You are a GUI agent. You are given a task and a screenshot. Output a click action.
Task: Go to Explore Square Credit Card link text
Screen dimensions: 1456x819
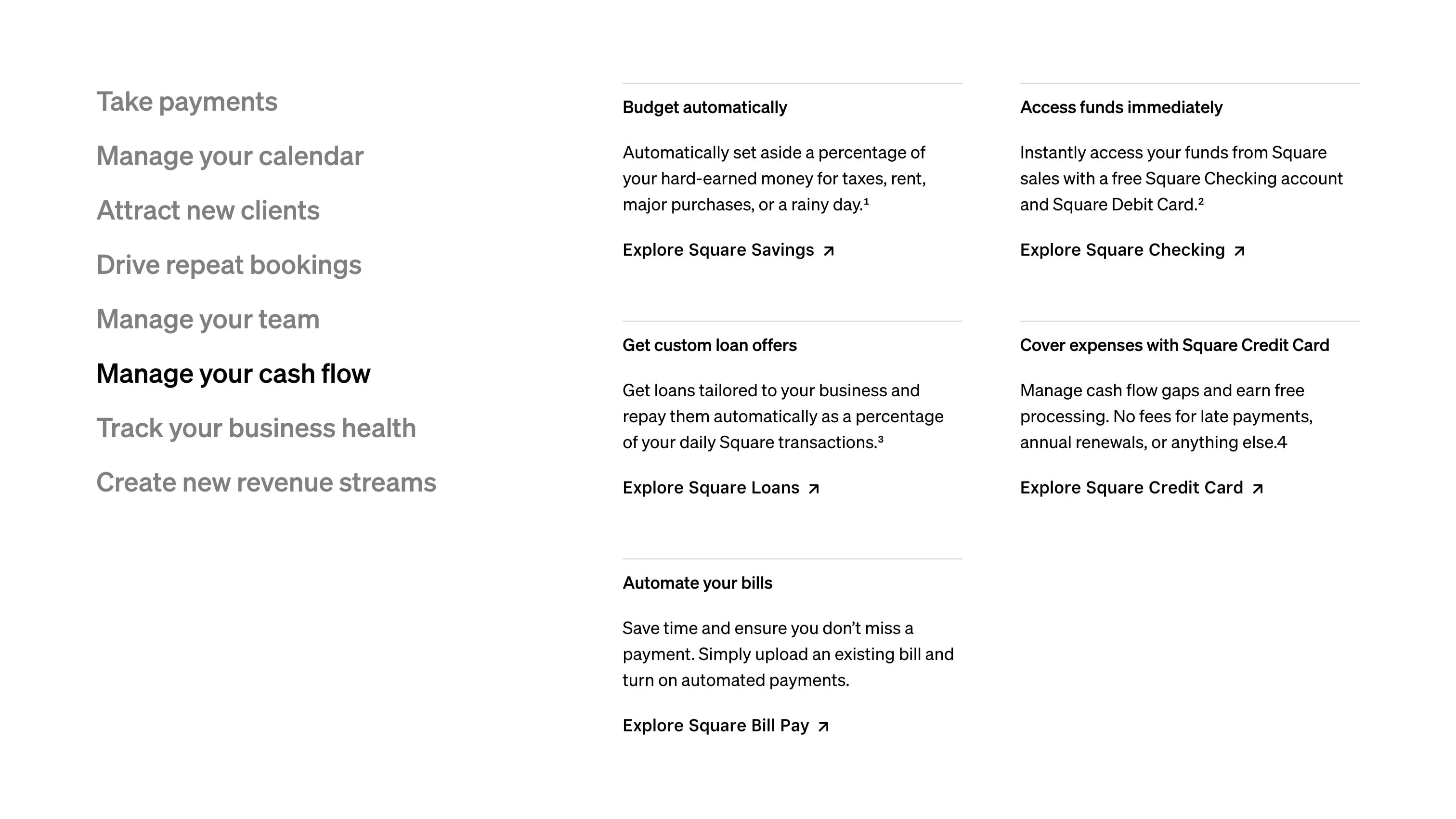point(1131,488)
